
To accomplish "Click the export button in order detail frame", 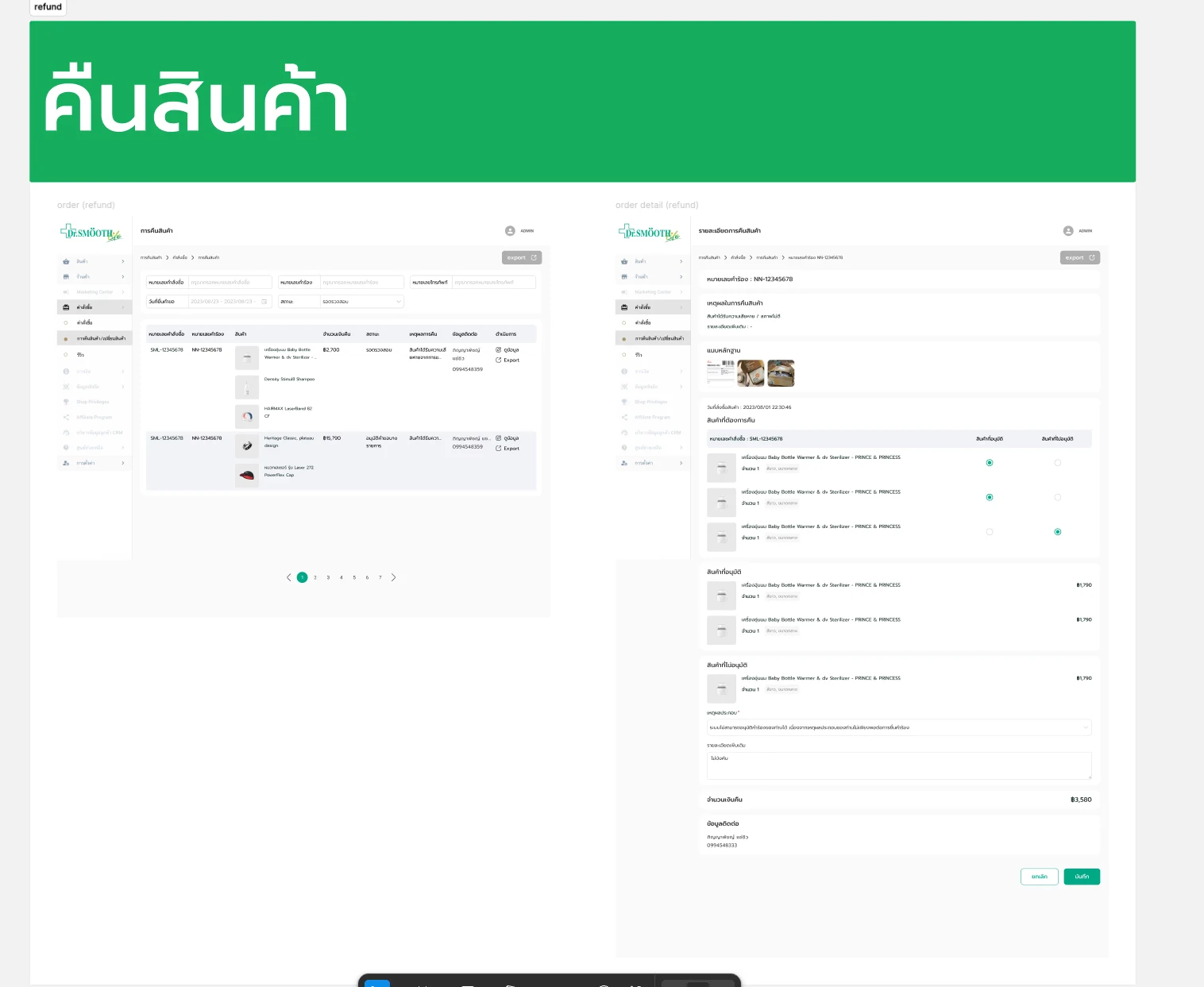I will [x=1080, y=257].
